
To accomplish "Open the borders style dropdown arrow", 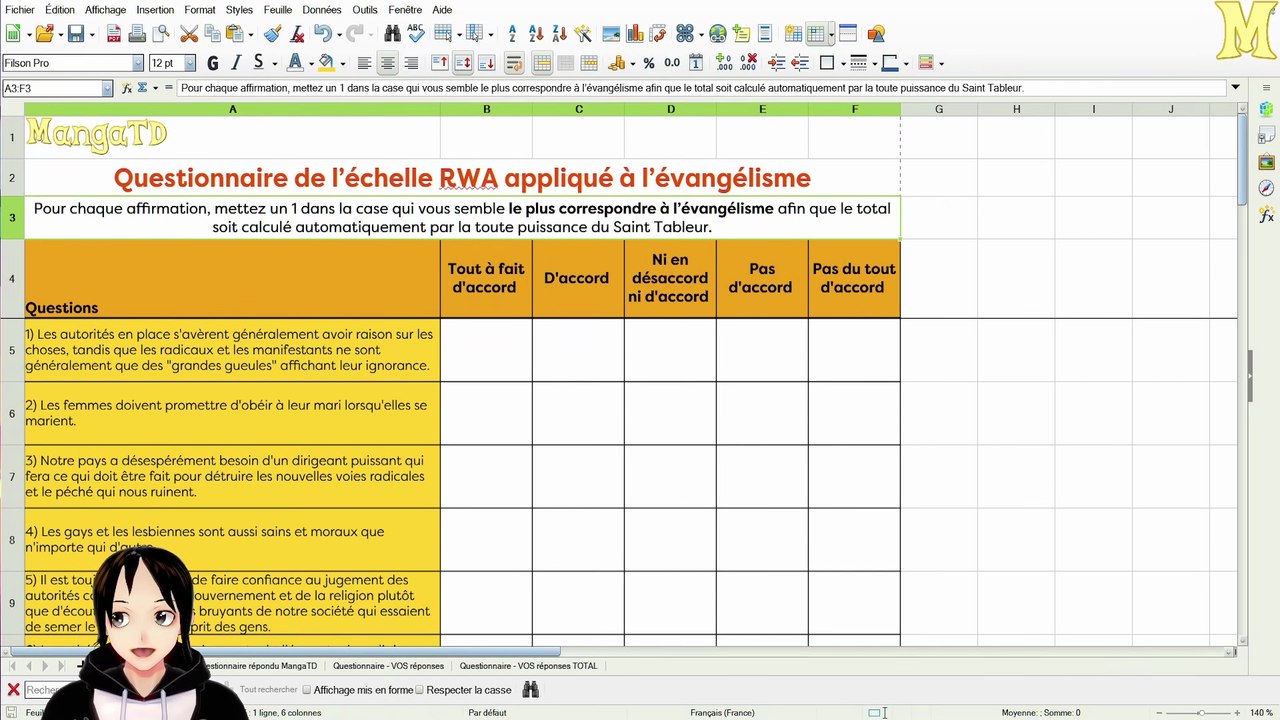I will click(x=874, y=64).
